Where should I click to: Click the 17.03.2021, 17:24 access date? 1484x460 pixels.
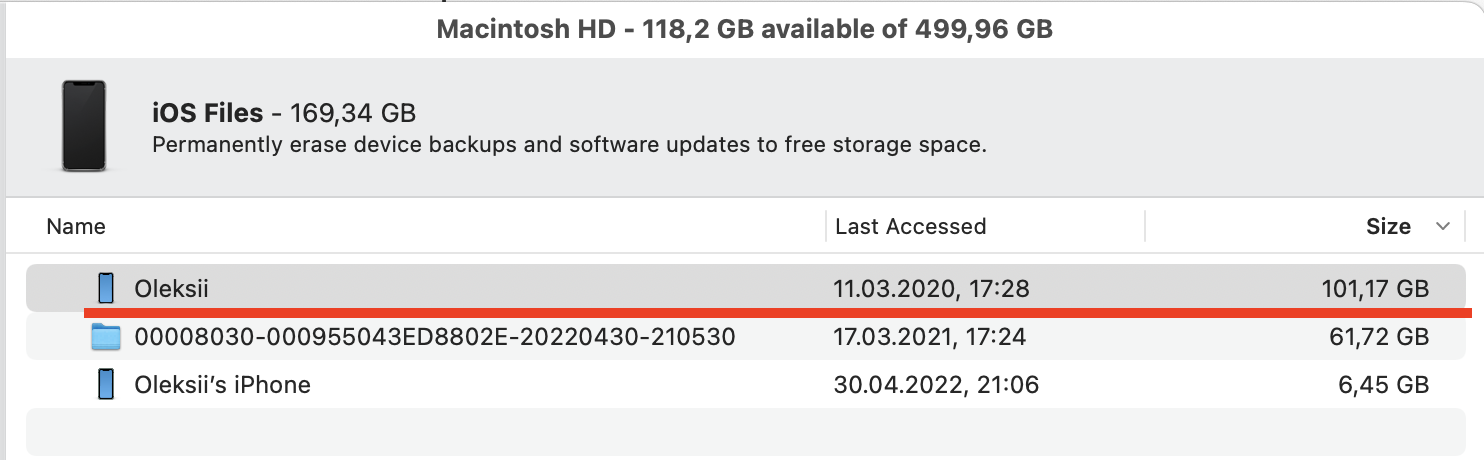click(x=929, y=337)
